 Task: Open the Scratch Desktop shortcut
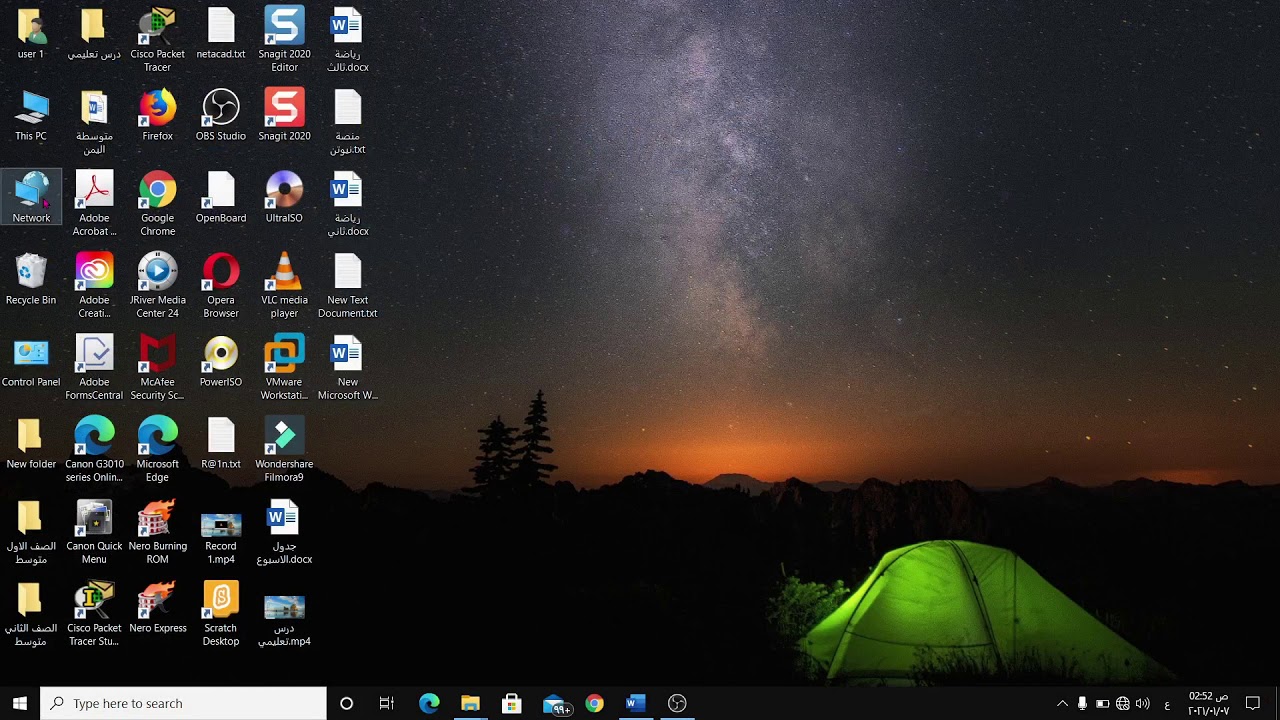pos(220,613)
